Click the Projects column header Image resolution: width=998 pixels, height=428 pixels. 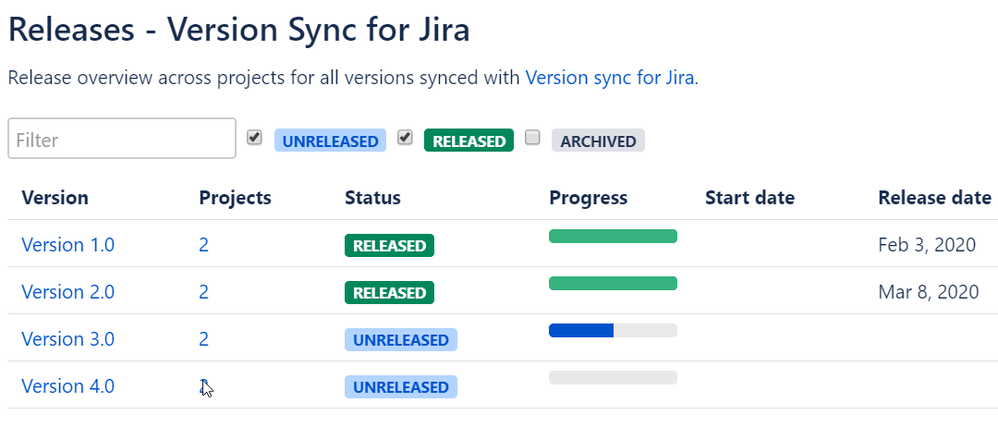tap(235, 197)
